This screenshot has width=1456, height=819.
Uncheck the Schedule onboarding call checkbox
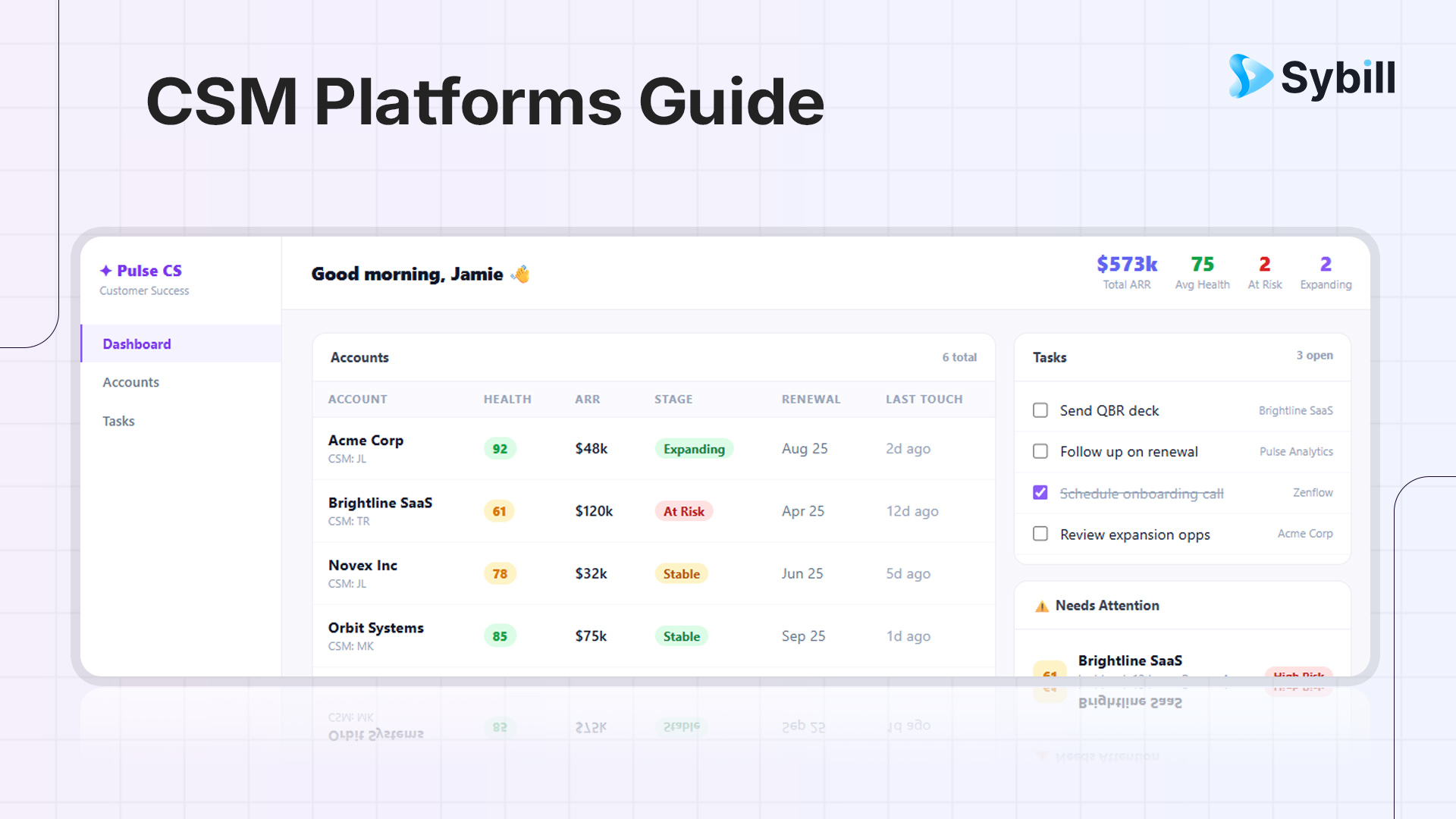(1040, 493)
